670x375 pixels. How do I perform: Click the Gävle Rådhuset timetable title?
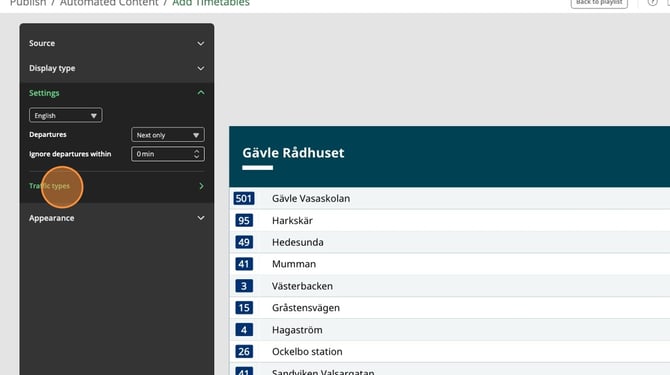pos(293,153)
